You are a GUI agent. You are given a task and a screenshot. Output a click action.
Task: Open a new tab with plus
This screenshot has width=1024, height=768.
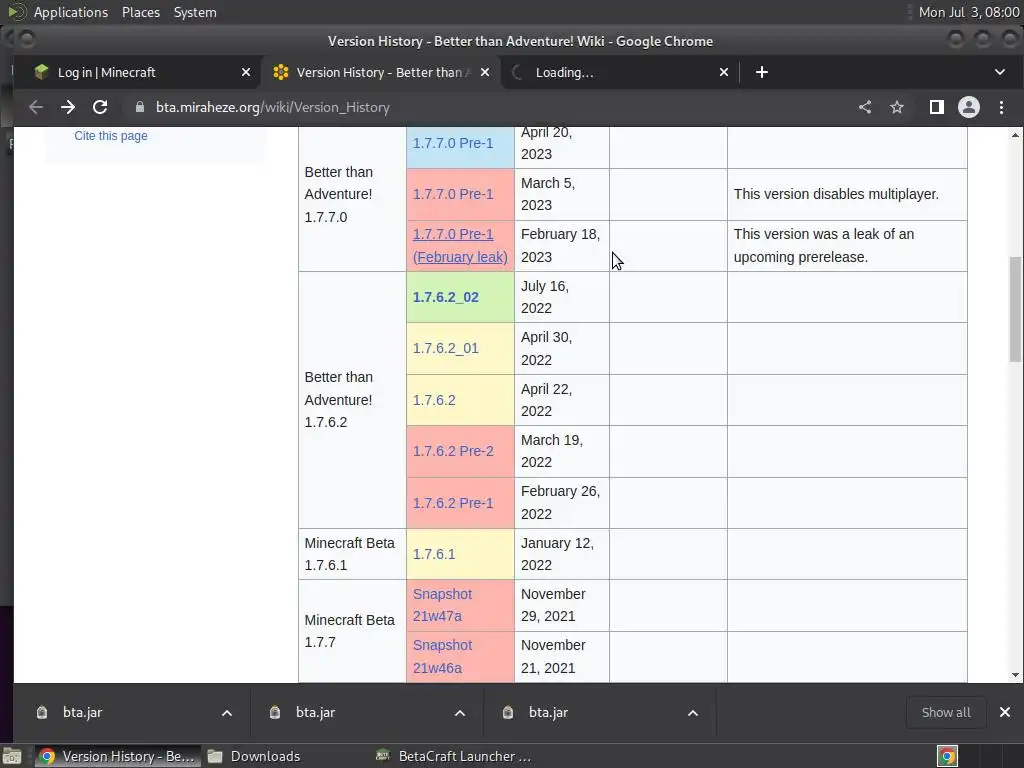[x=761, y=72]
